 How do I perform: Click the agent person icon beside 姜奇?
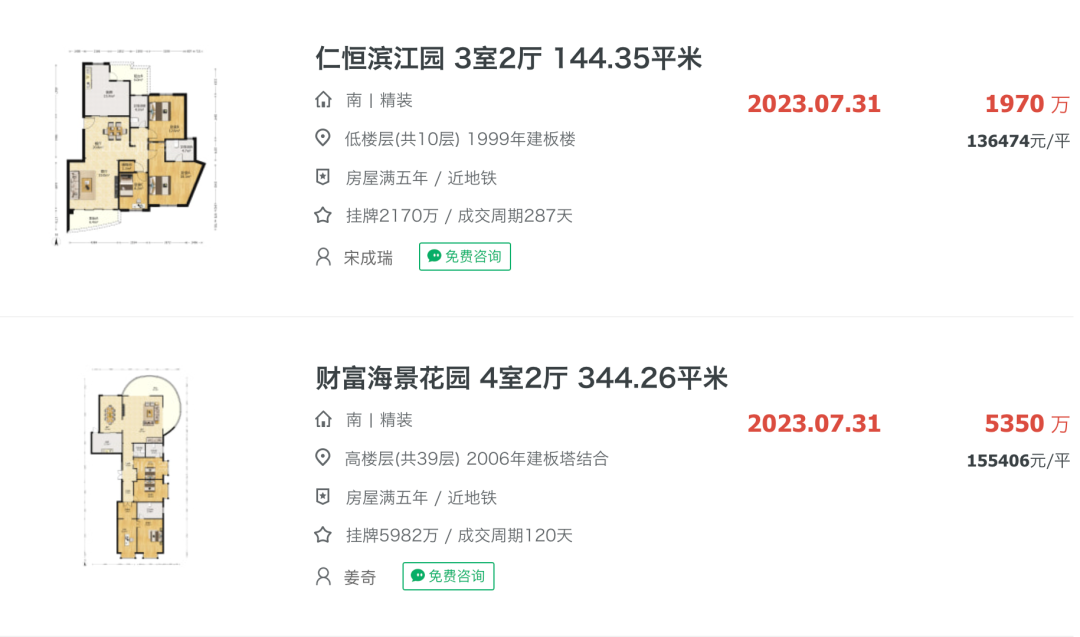[x=323, y=576]
